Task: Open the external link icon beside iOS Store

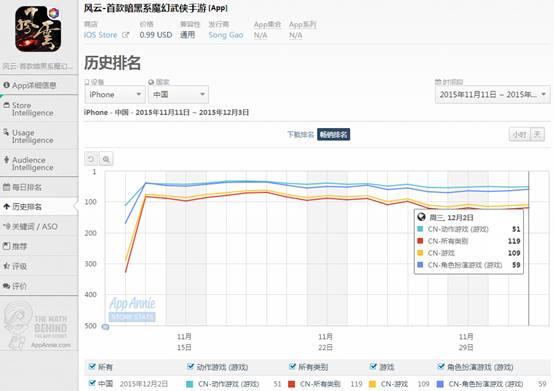Action: [x=125, y=35]
